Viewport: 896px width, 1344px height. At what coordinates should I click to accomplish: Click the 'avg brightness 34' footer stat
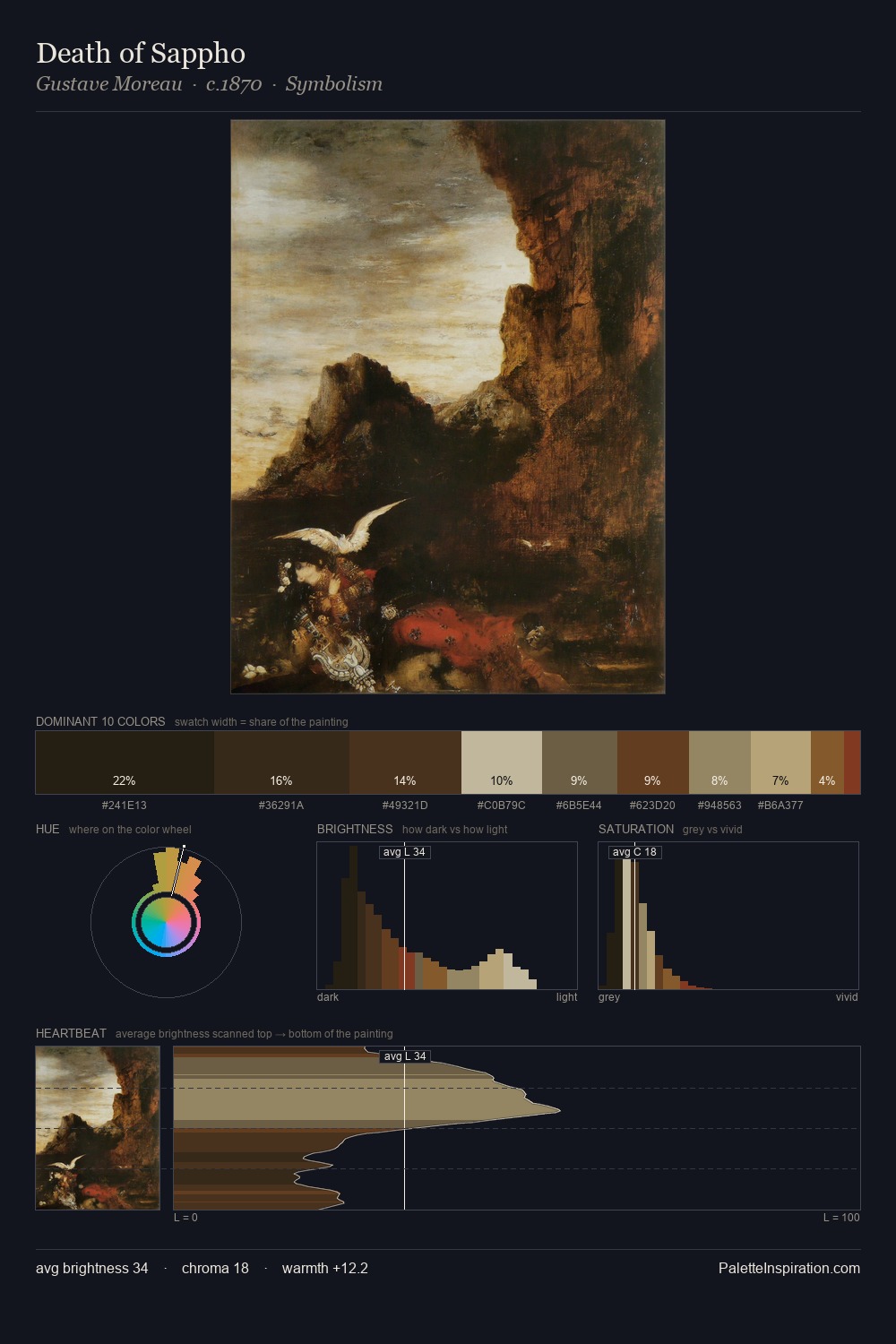(x=92, y=1268)
